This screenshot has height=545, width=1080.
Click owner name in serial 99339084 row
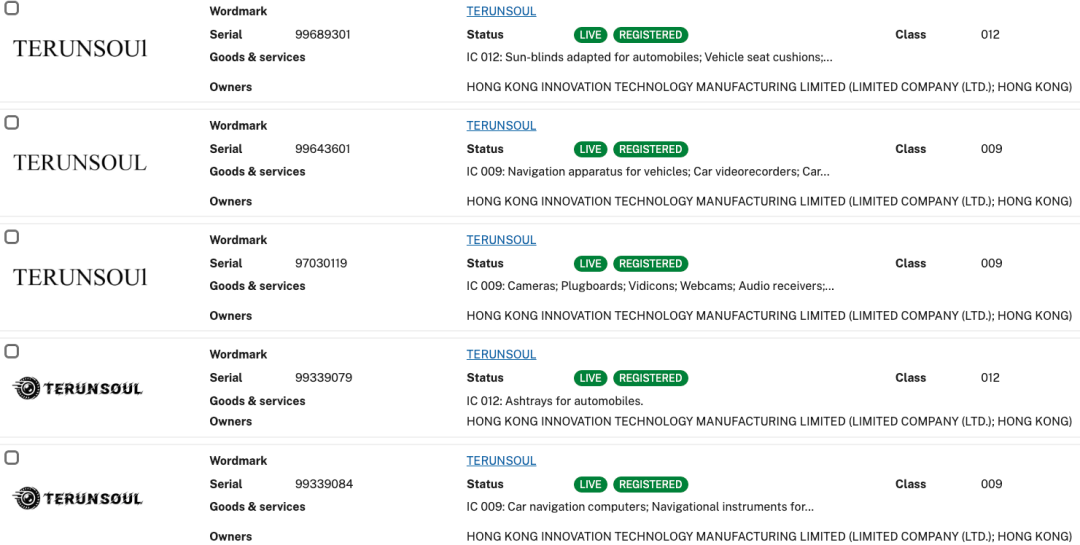[x=769, y=536]
